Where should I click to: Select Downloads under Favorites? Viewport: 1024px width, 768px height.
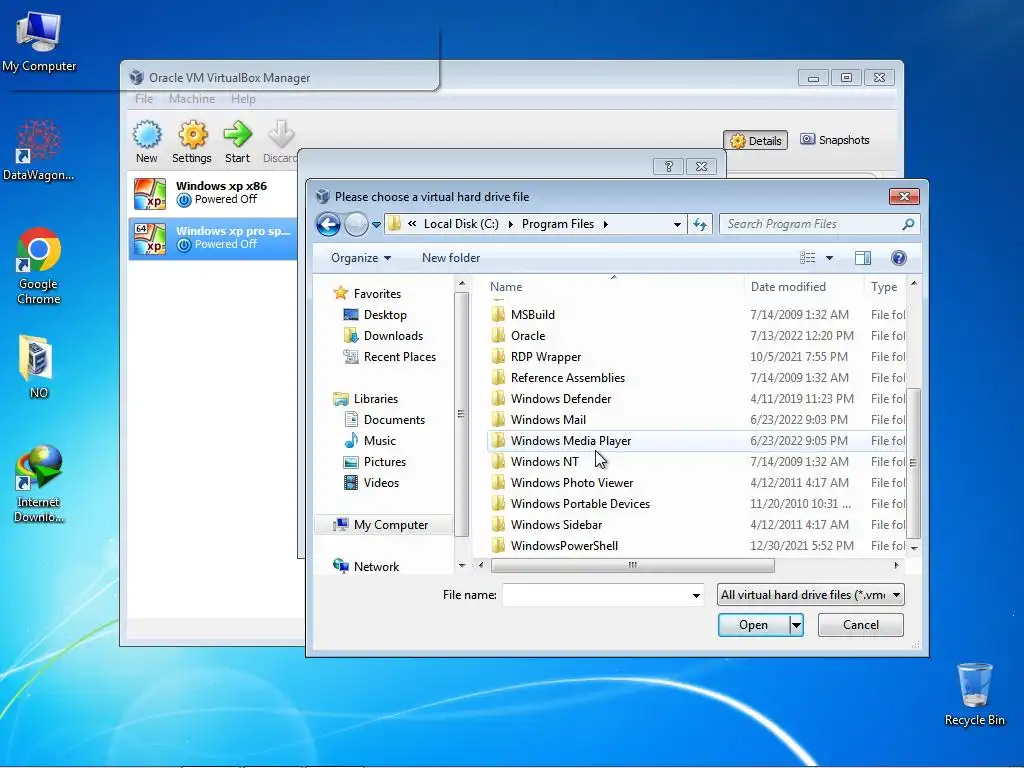(393, 336)
